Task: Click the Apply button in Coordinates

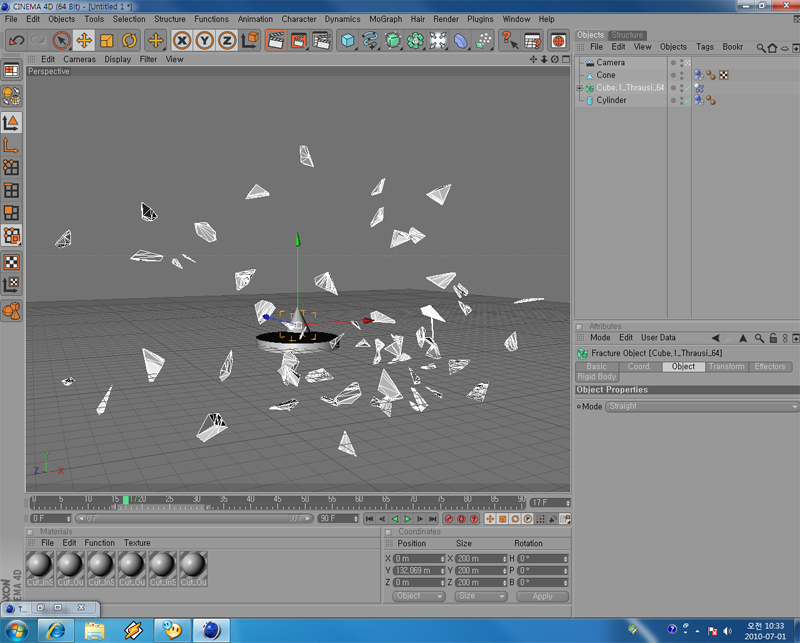Action: pyautogui.click(x=542, y=596)
